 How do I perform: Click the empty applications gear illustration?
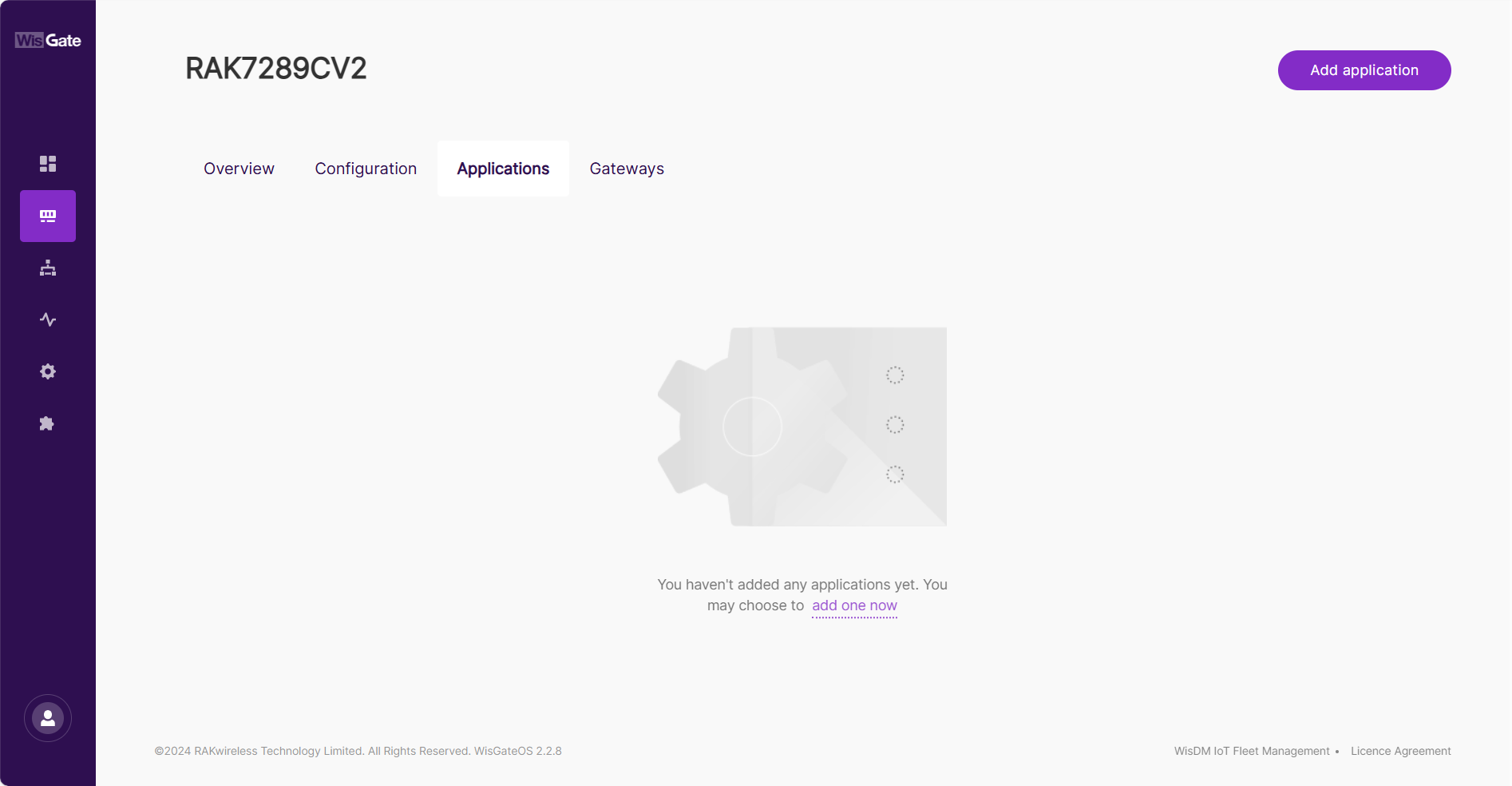(802, 427)
